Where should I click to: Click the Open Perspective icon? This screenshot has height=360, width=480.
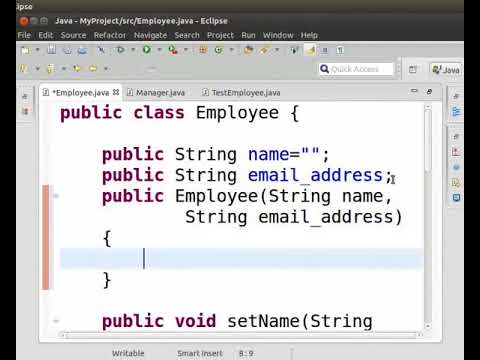[413, 69]
